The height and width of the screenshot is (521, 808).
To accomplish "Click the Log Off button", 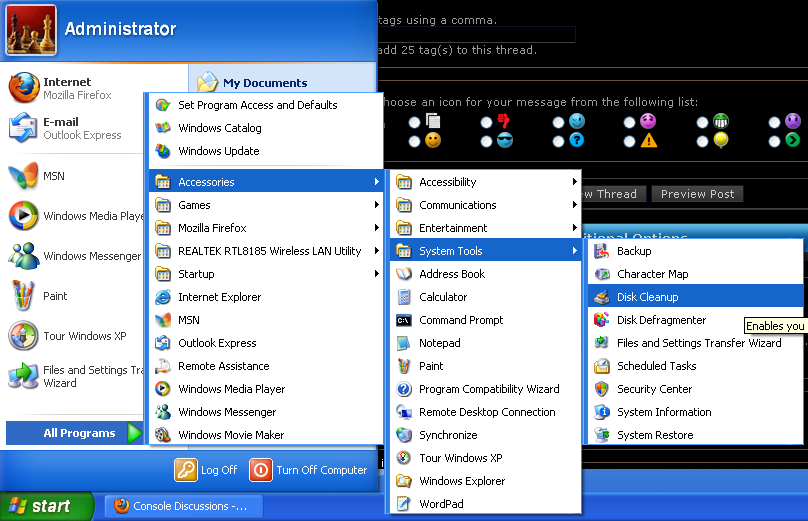I will (206, 470).
